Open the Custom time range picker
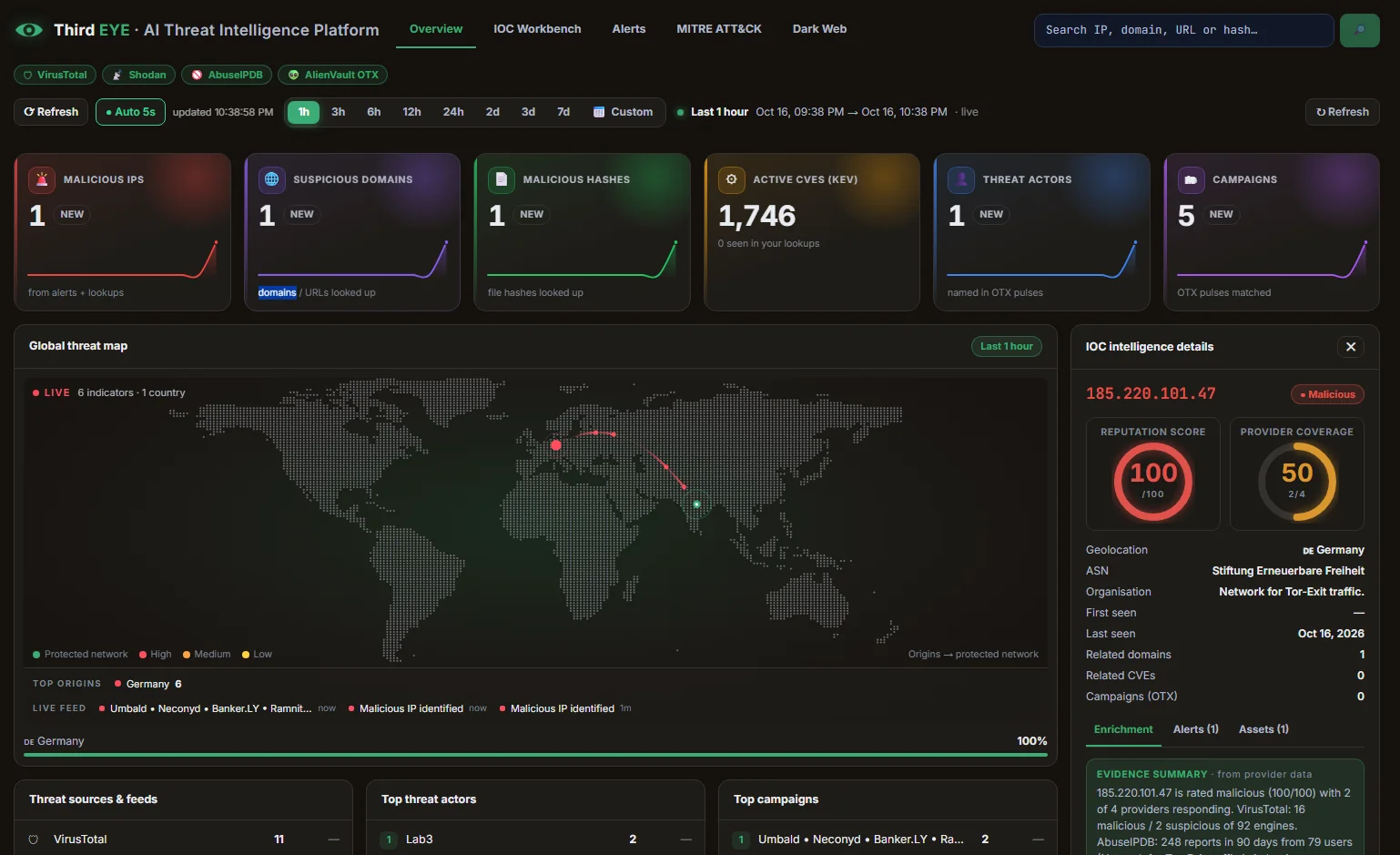This screenshot has height=855, width=1400. click(x=624, y=112)
